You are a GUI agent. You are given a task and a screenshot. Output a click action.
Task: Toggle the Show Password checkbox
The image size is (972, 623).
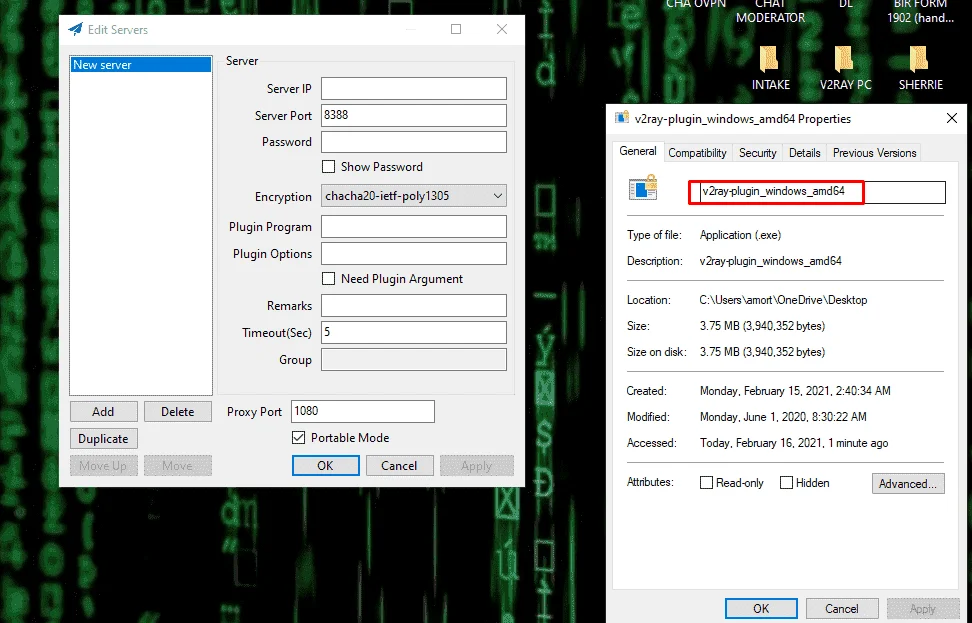tap(329, 167)
